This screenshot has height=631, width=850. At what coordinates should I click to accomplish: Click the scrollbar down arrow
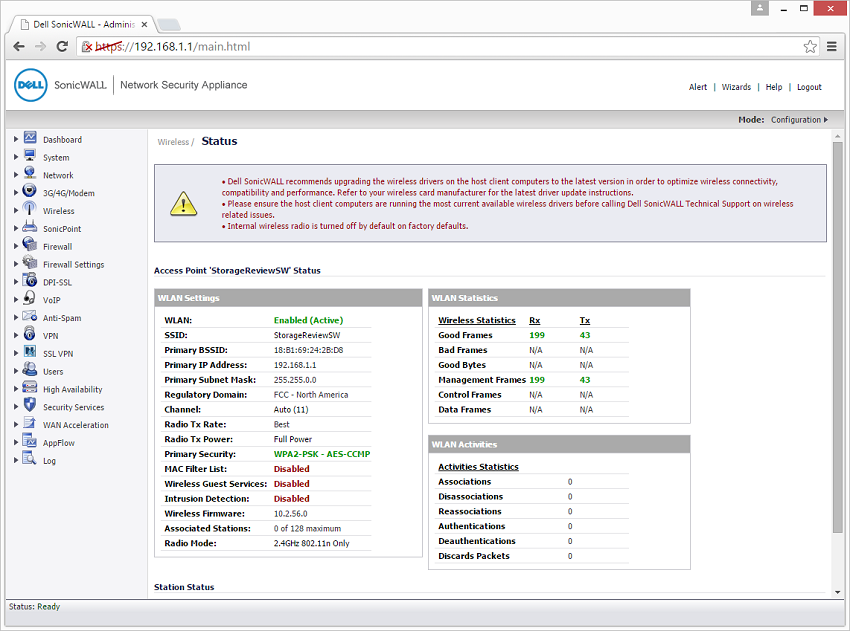(x=838, y=592)
